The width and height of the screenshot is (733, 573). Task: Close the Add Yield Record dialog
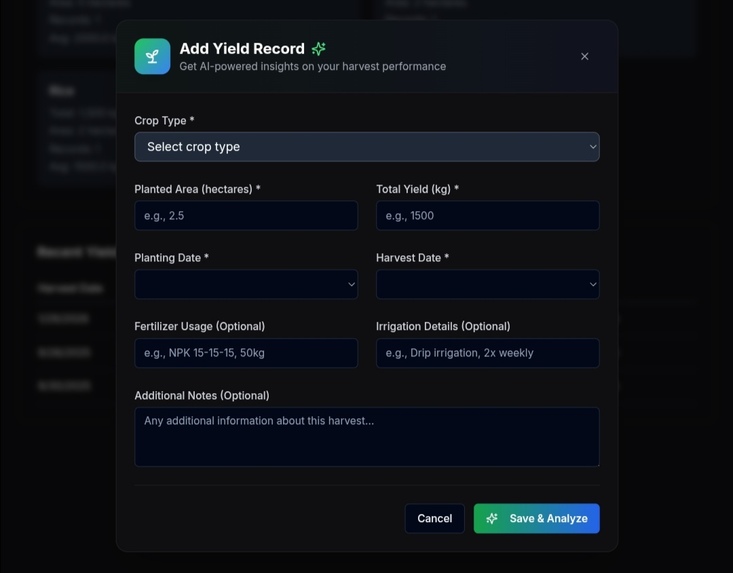click(x=585, y=57)
